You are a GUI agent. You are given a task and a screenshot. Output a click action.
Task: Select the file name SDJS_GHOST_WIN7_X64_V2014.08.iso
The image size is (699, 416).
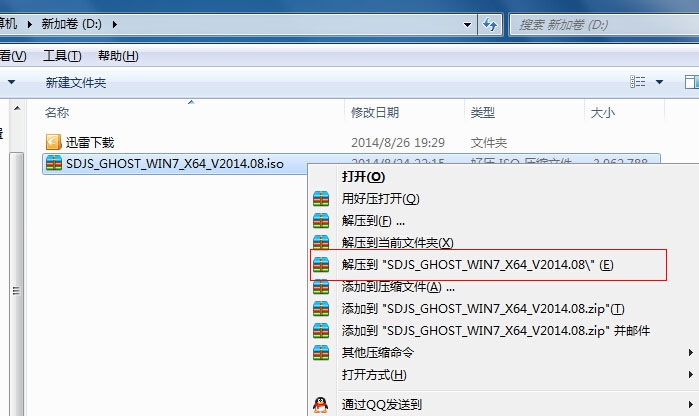(175, 164)
